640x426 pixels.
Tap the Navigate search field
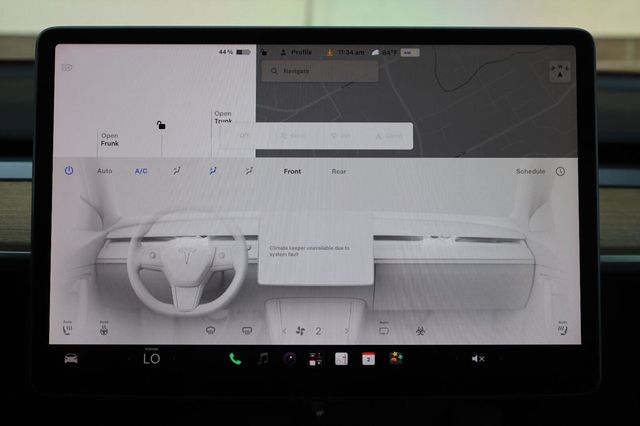click(320, 71)
